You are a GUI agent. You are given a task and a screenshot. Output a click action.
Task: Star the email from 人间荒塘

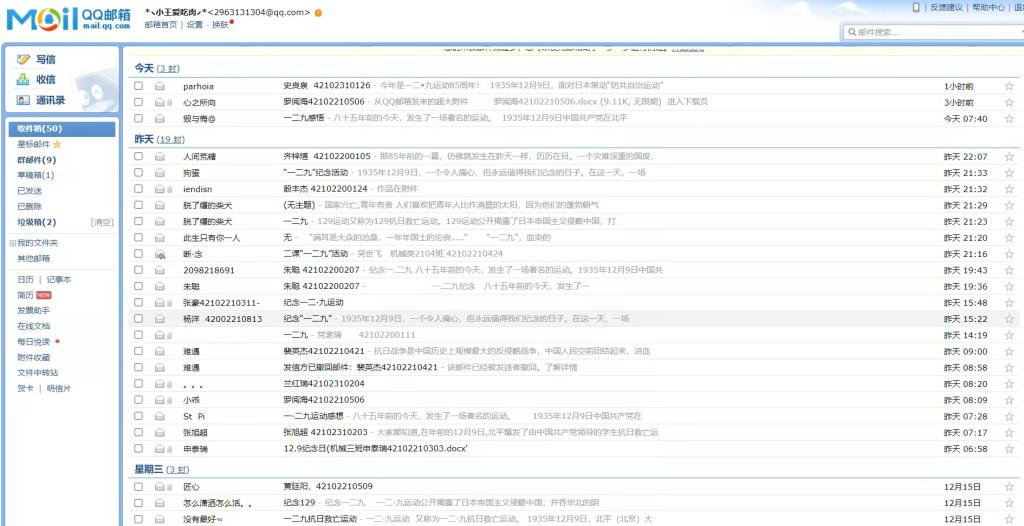click(x=1009, y=157)
